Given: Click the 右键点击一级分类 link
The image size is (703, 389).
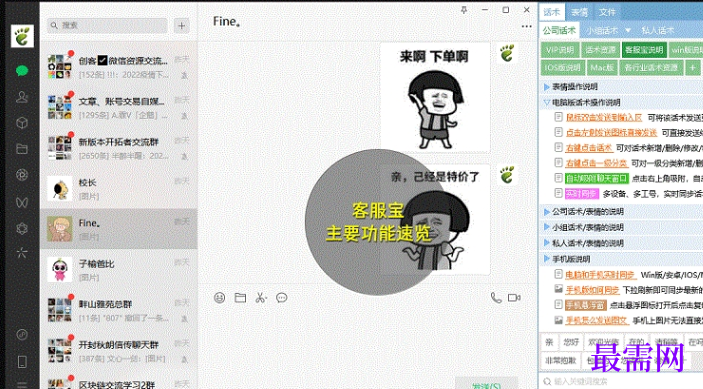Looking at the screenshot, I should coord(596,163).
